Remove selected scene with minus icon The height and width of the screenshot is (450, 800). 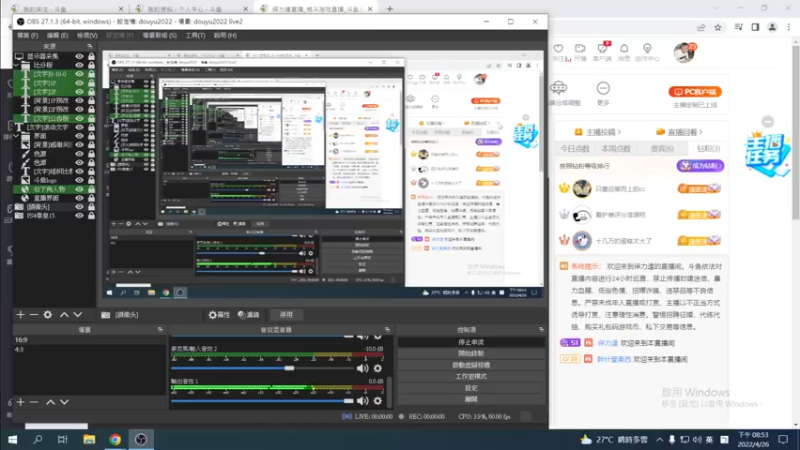click(34, 402)
